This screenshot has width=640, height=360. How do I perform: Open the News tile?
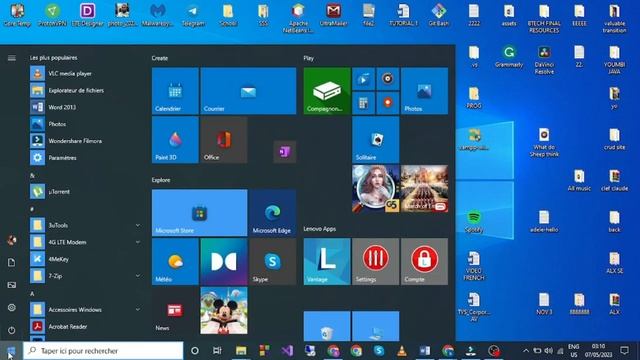(x=175, y=310)
